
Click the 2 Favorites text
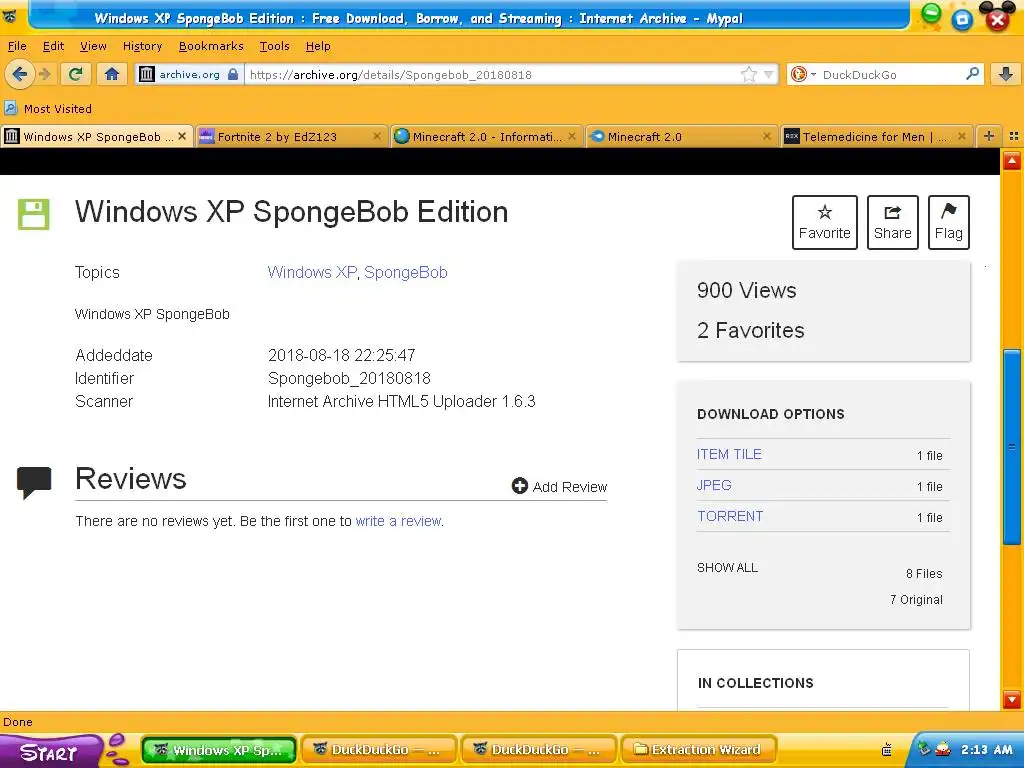click(750, 330)
